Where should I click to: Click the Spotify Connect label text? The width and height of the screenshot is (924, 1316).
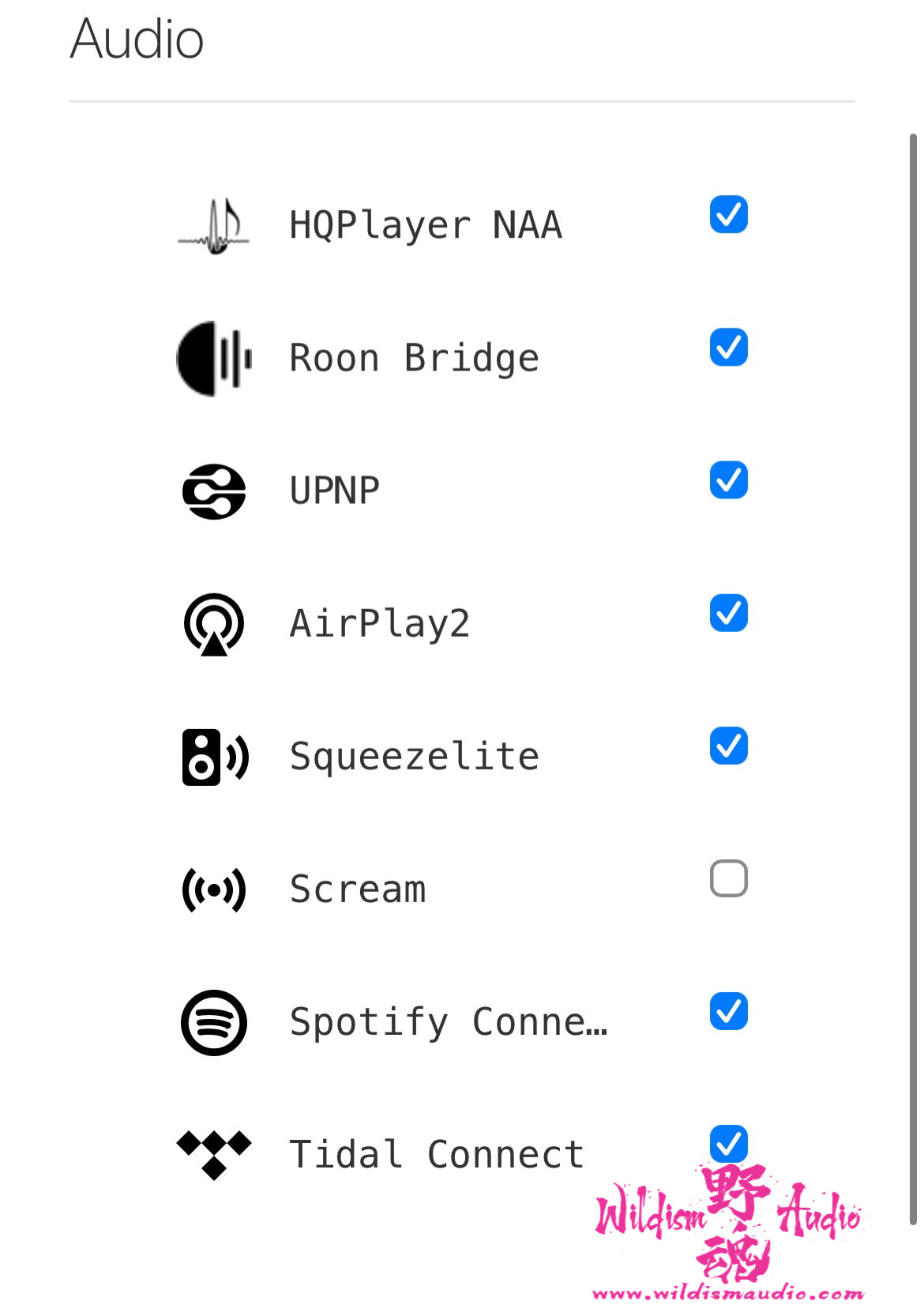449,1022
